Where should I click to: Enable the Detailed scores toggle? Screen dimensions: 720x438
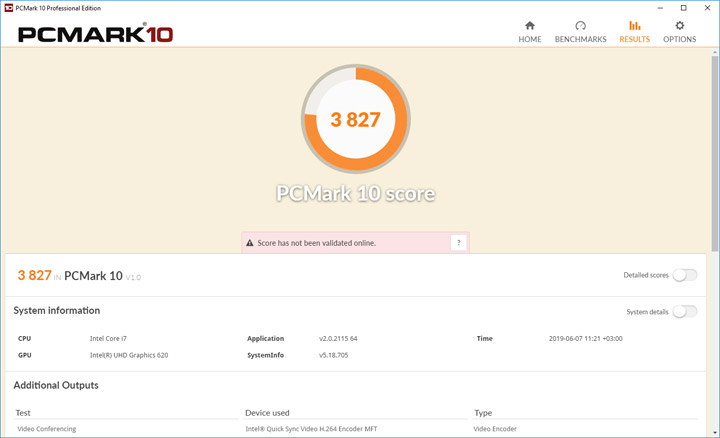(685, 275)
